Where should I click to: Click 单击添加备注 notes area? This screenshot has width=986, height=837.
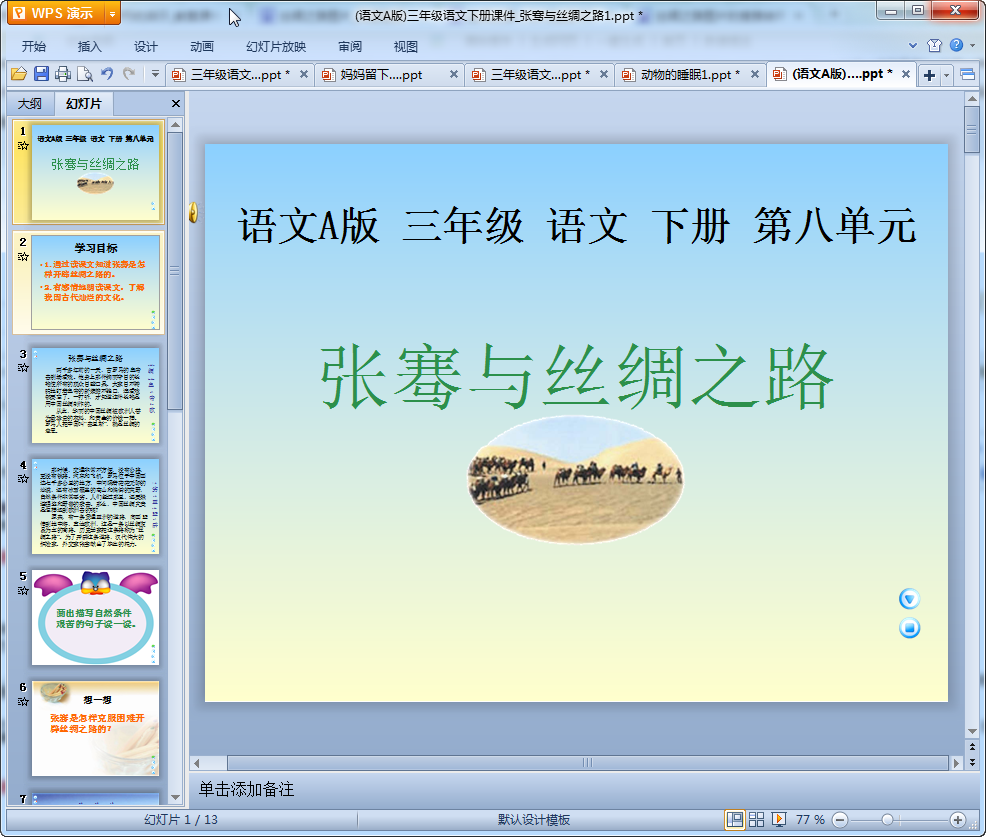point(247,790)
